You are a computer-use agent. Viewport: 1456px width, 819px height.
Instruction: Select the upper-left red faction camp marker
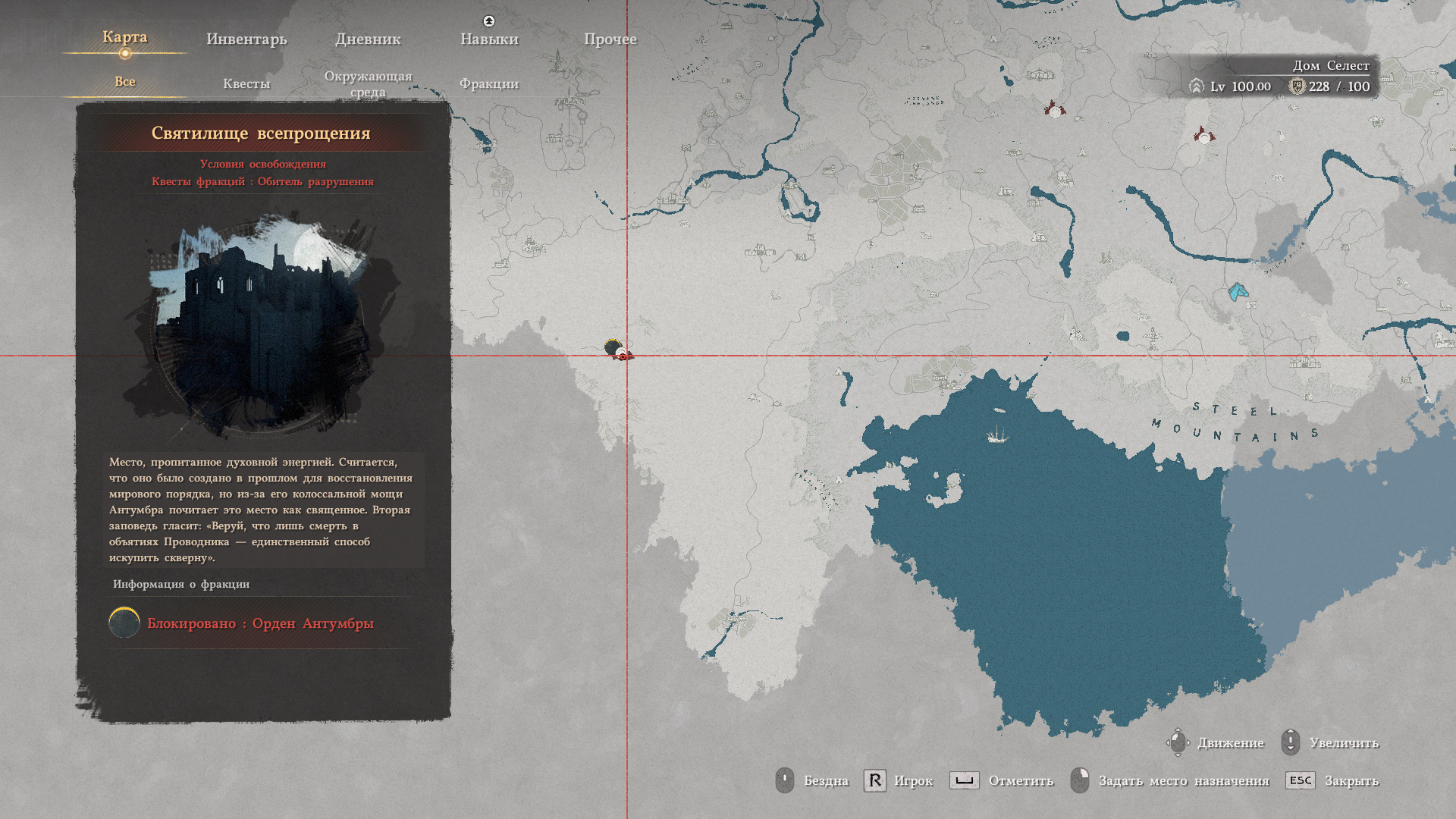[x=1054, y=109]
